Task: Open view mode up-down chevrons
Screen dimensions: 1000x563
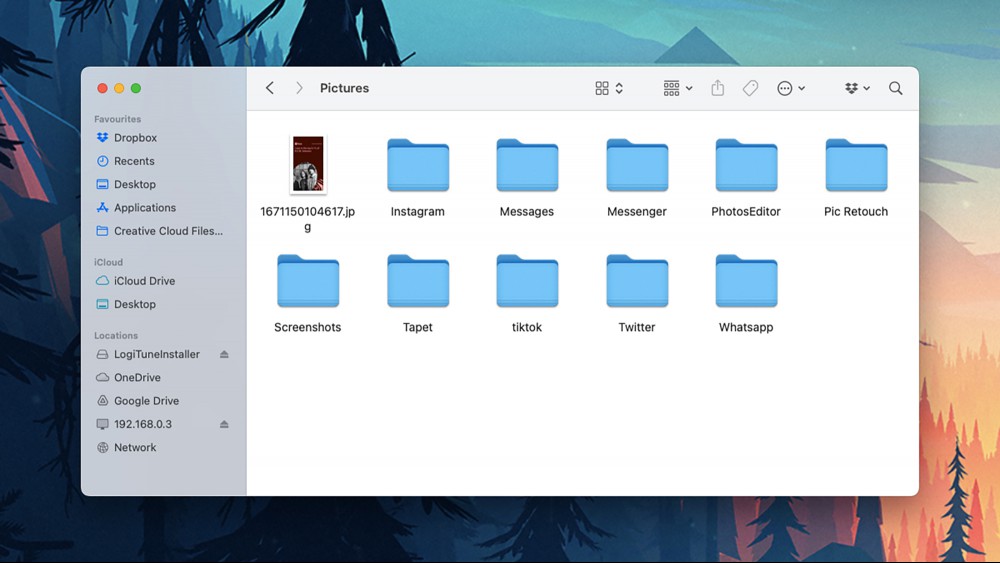Action: point(619,88)
